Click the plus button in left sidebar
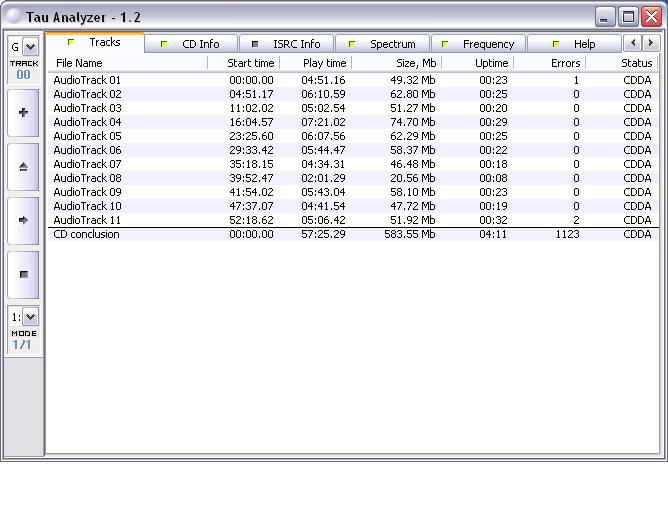Screen dimensions: 668x512 23,113
